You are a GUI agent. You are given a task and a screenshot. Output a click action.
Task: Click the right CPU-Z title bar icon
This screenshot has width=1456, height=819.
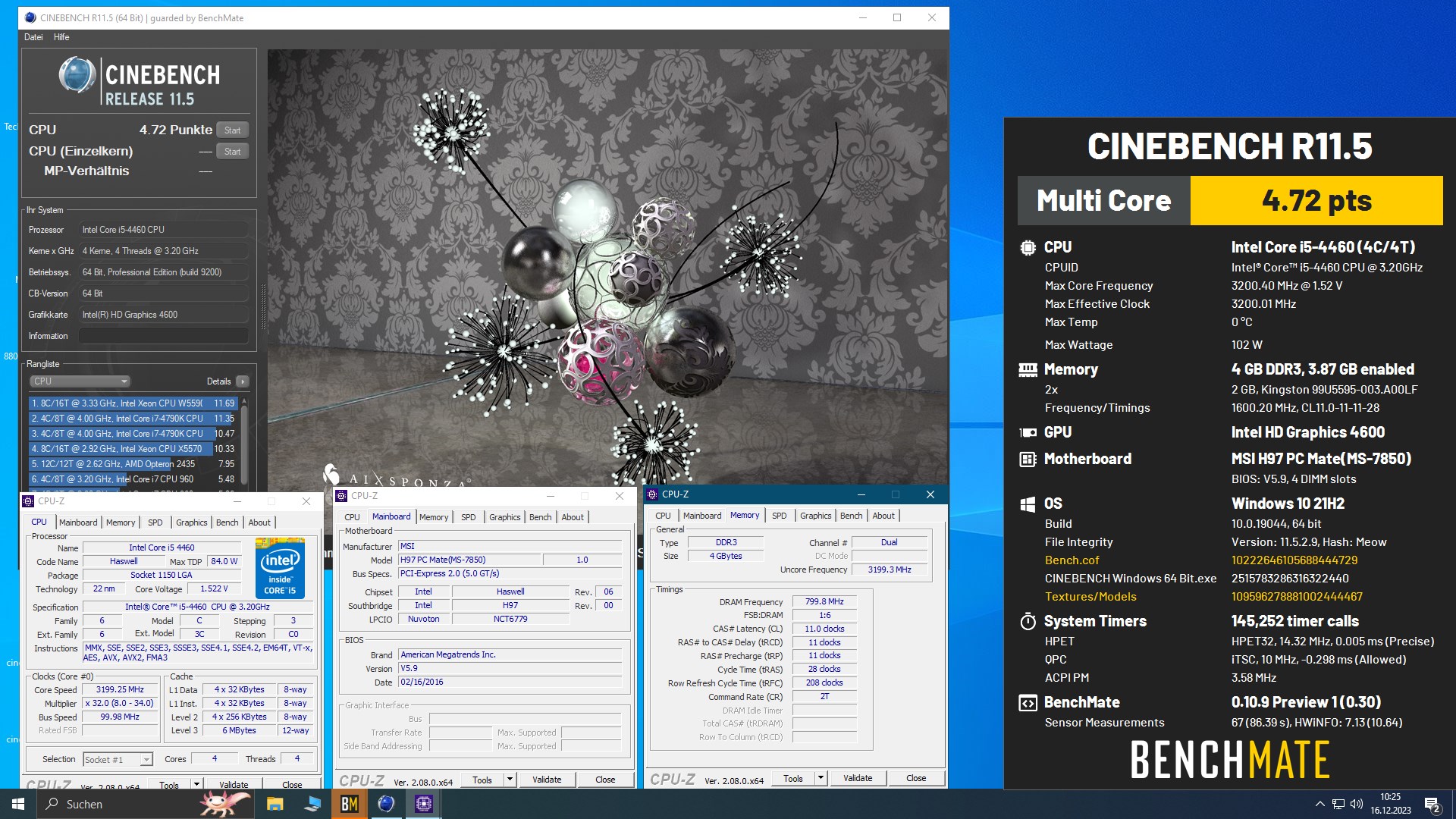652,494
